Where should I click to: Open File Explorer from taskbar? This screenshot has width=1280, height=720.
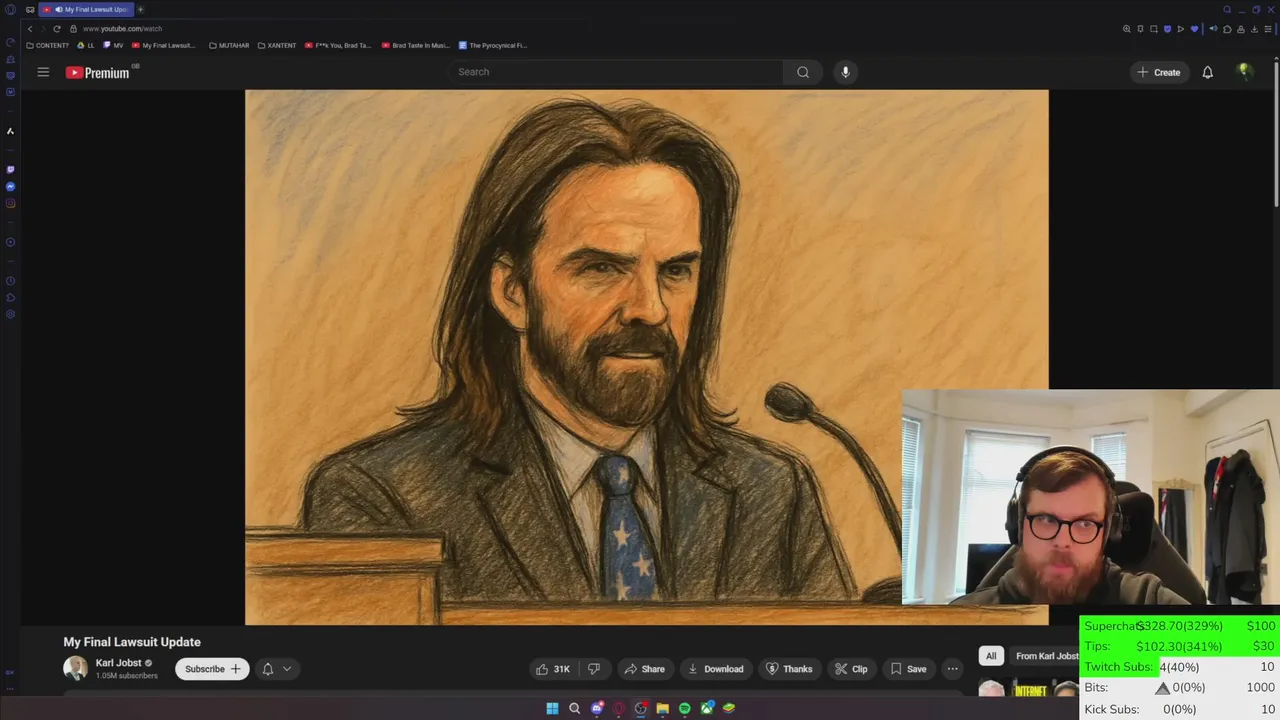[662, 708]
